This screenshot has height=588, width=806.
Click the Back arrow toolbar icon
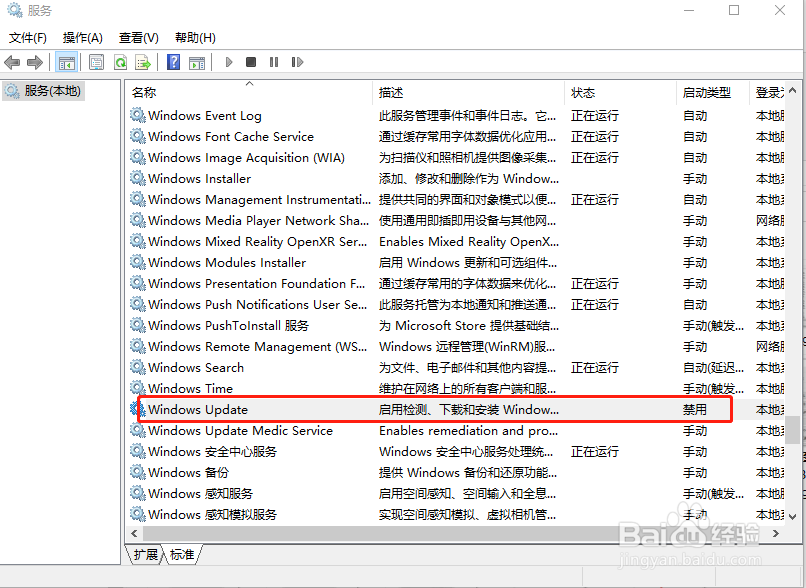click(12, 63)
